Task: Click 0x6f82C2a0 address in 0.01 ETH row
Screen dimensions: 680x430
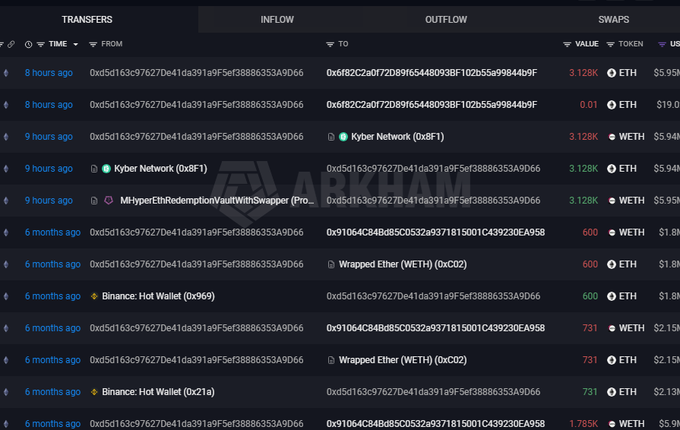Action: (x=432, y=104)
